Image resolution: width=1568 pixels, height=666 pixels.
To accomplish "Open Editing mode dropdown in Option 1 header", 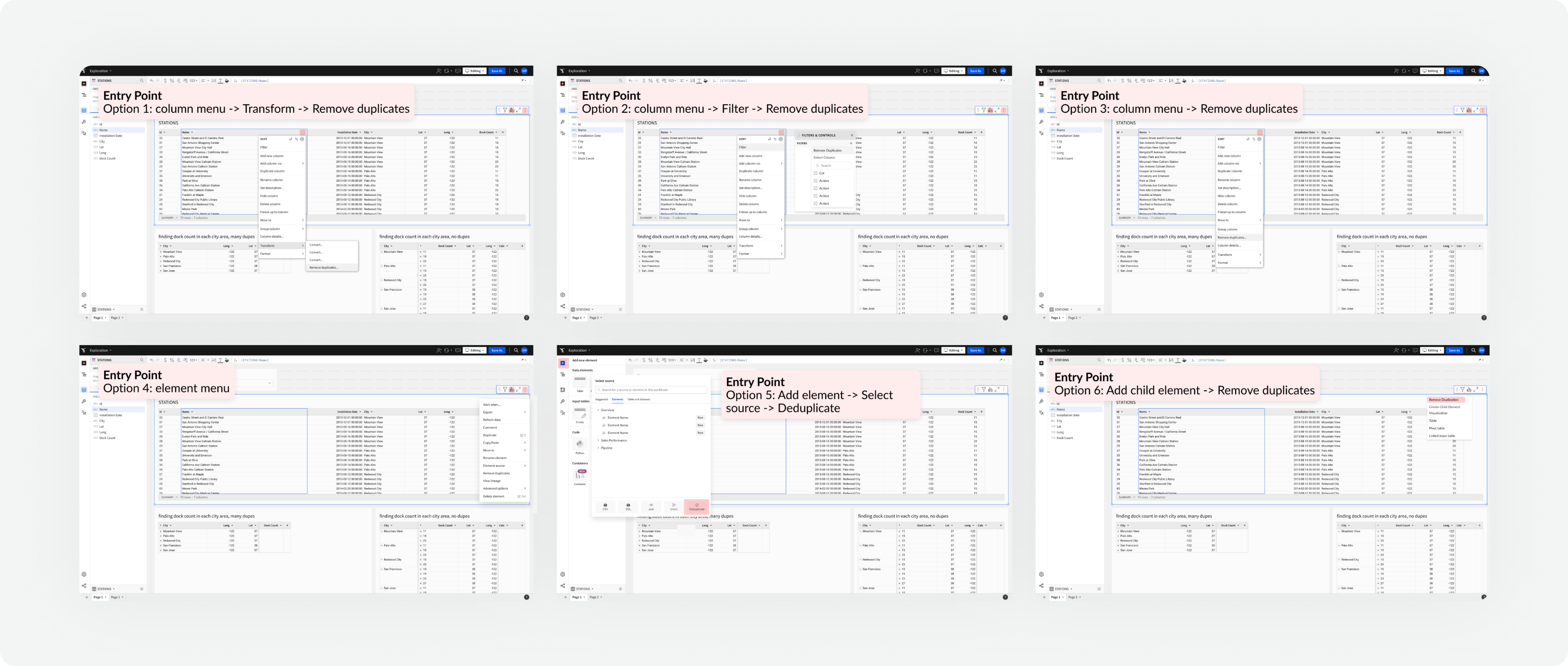I will coord(475,71).
